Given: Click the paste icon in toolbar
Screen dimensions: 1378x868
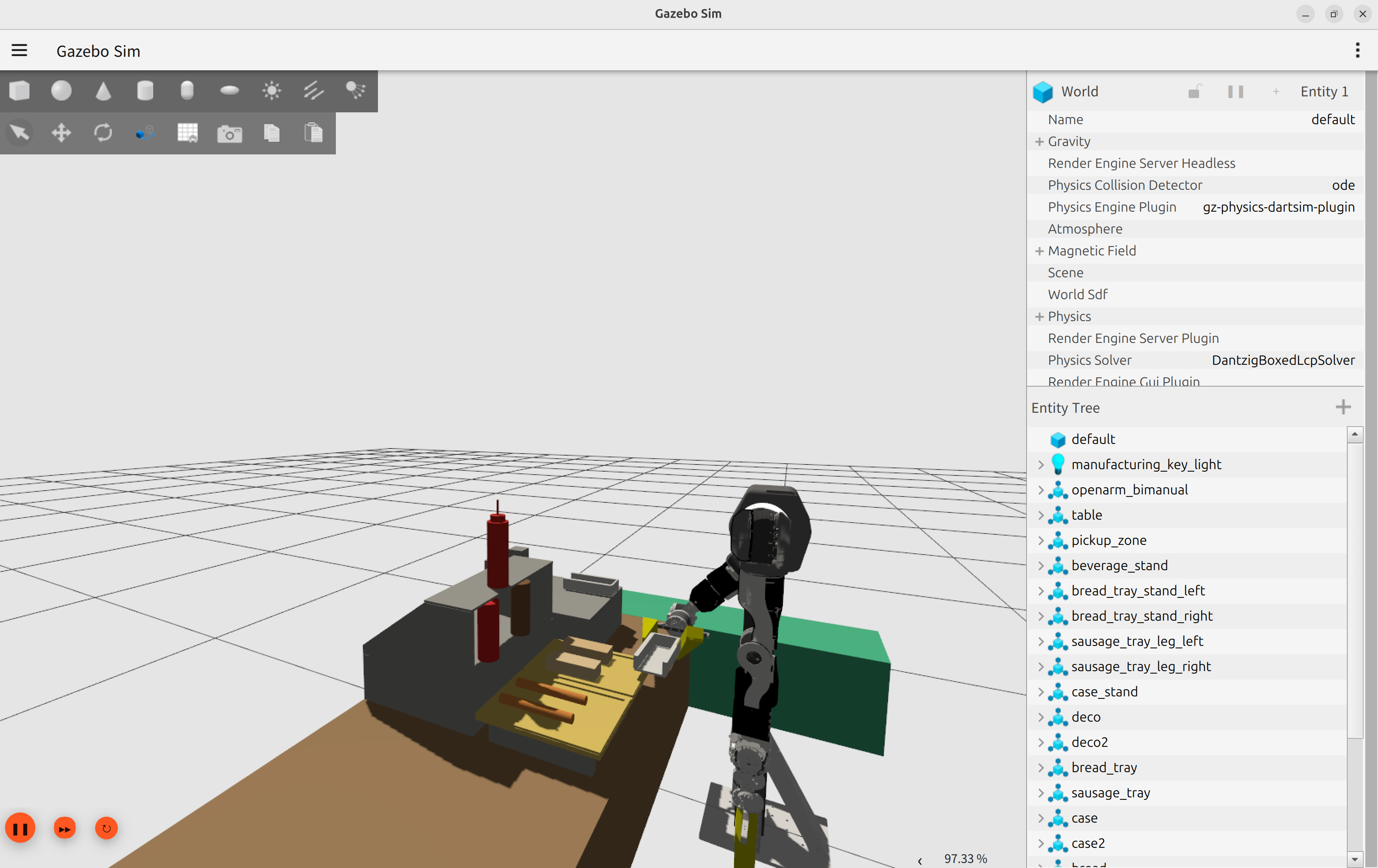Looking at the screenshot, I should pyautogui.click(x=314, y=133).
